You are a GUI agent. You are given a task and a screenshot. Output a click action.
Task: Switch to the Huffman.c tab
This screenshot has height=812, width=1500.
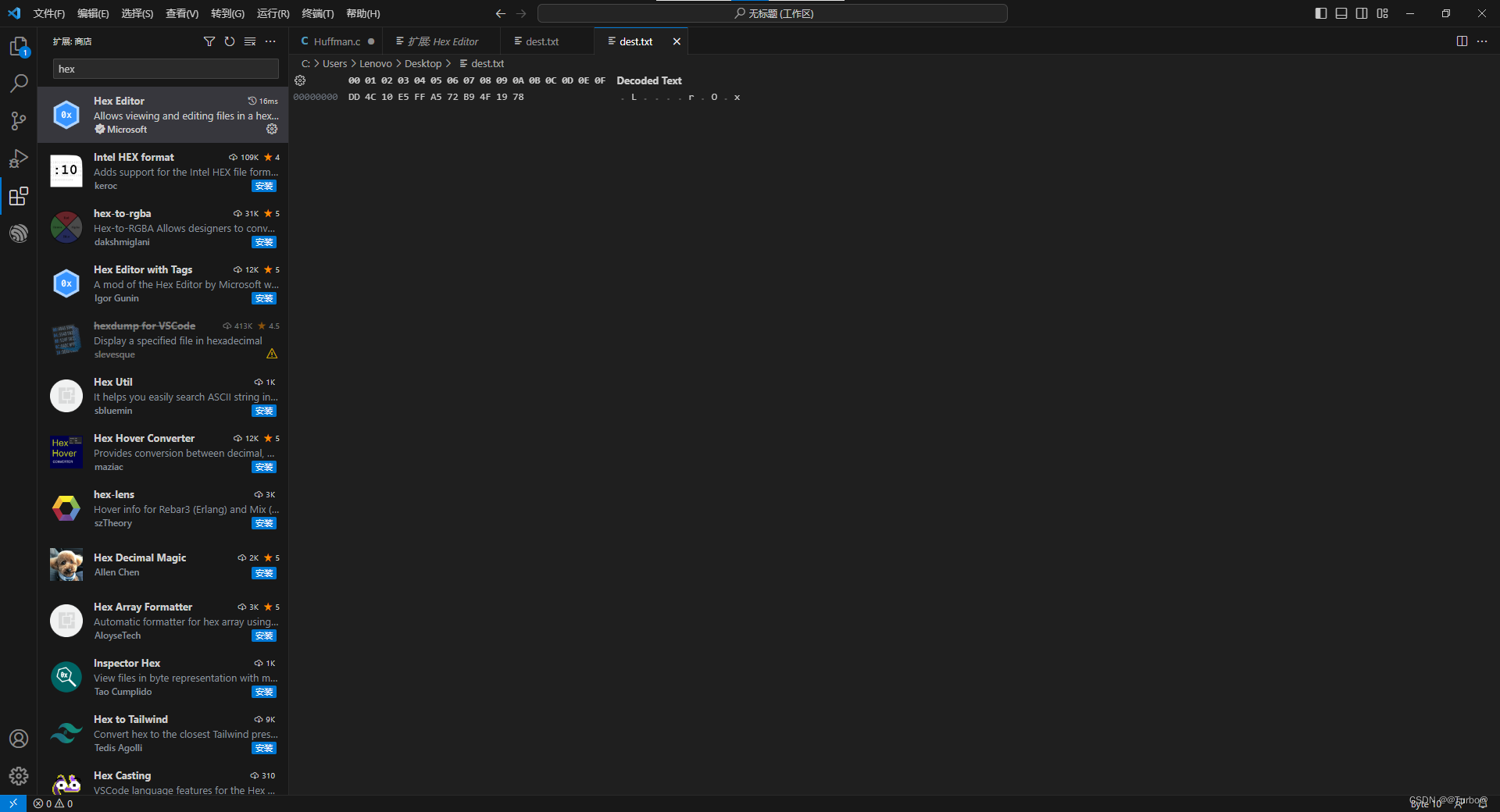click(x=337, y=41)
